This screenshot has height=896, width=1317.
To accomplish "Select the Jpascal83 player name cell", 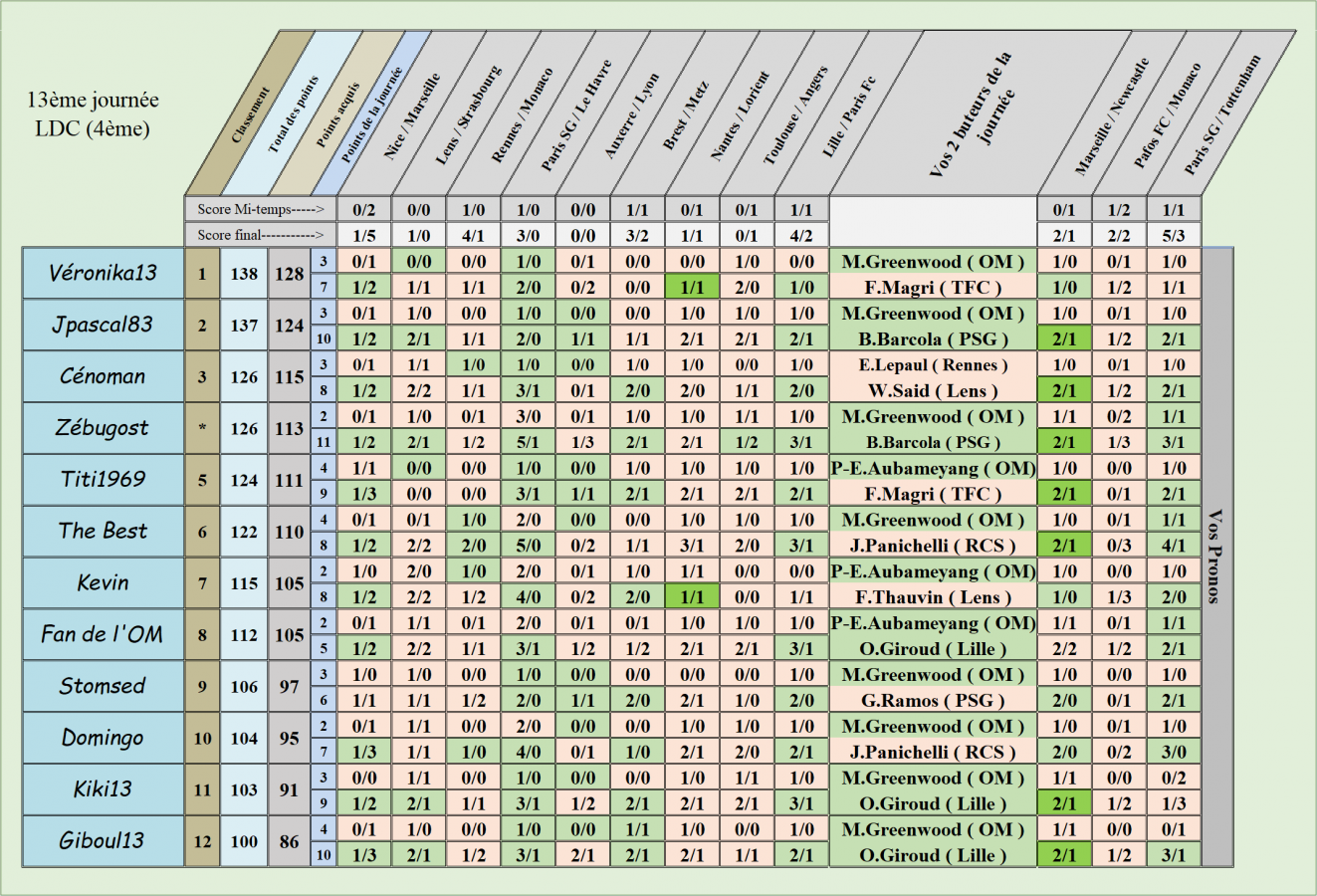I will point(103,326).
